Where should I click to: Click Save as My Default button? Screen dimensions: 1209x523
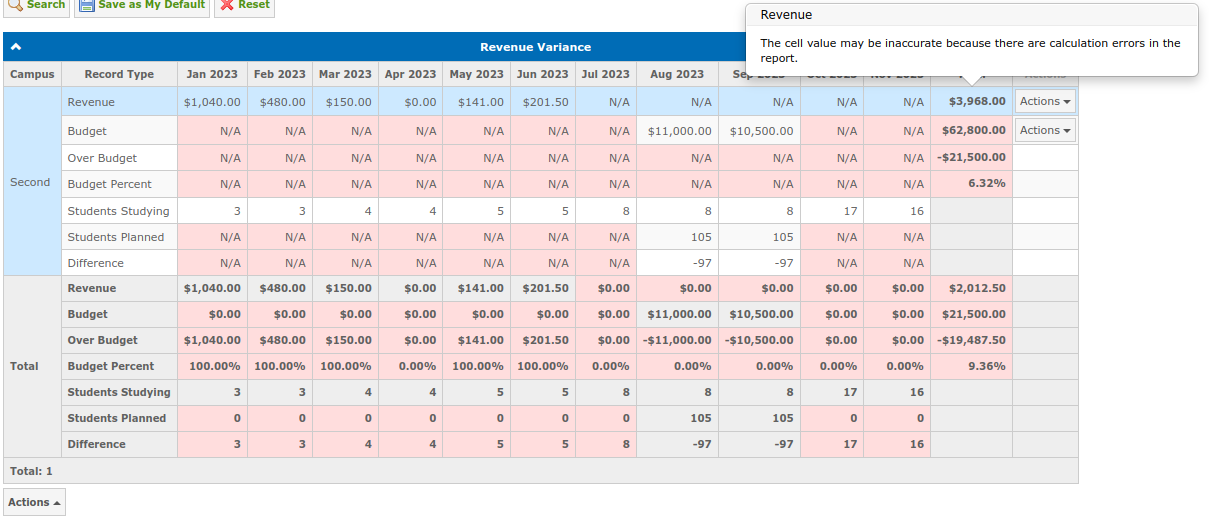pos(142,5)
